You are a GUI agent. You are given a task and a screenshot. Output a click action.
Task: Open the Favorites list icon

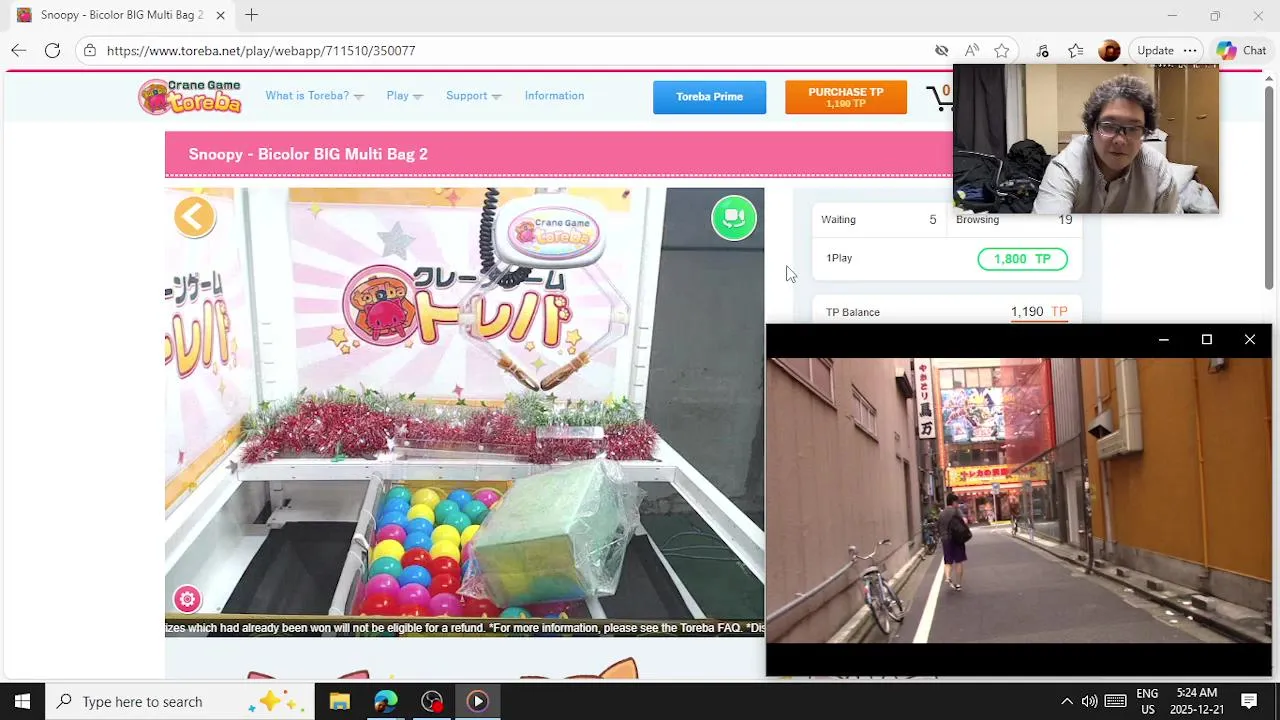(1075, 50)
